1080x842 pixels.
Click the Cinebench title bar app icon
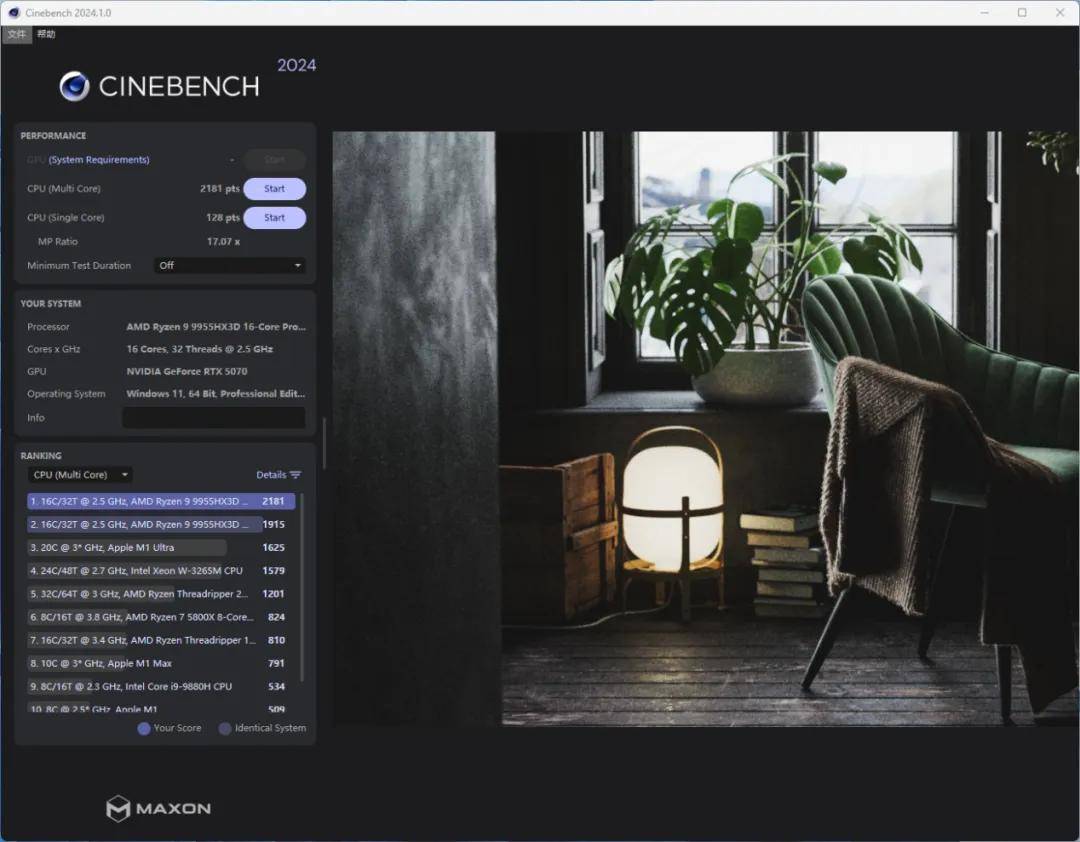click(x=14, y=12)
